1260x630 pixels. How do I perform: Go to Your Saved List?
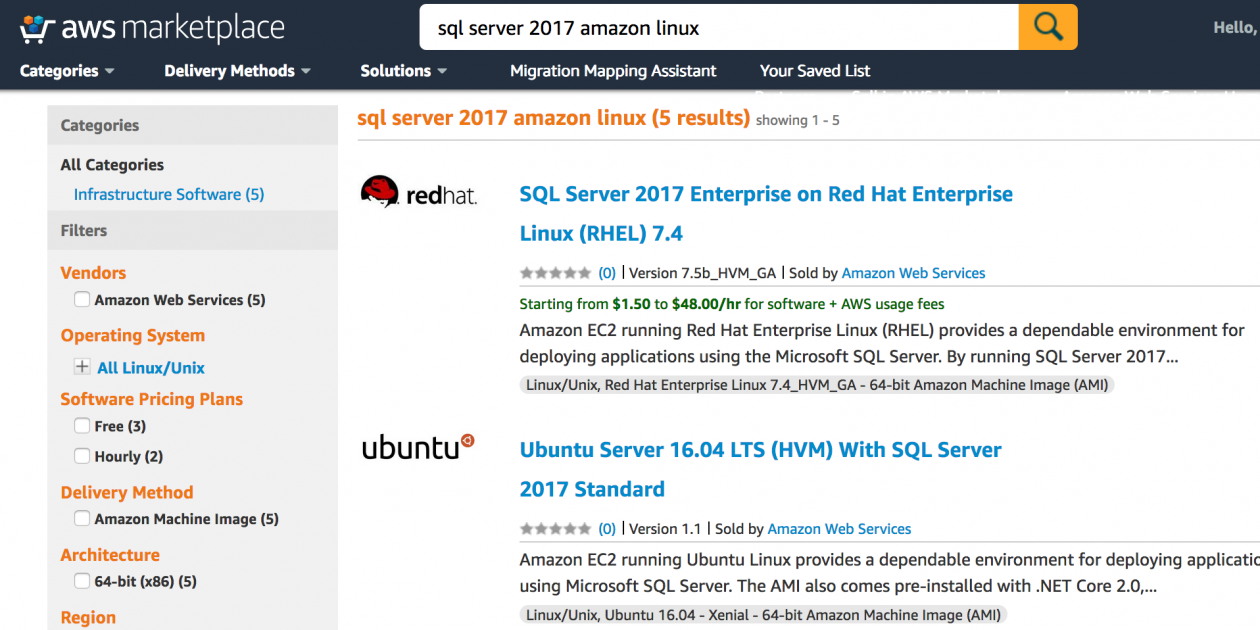pyautogui.click(x=815, y=71)
